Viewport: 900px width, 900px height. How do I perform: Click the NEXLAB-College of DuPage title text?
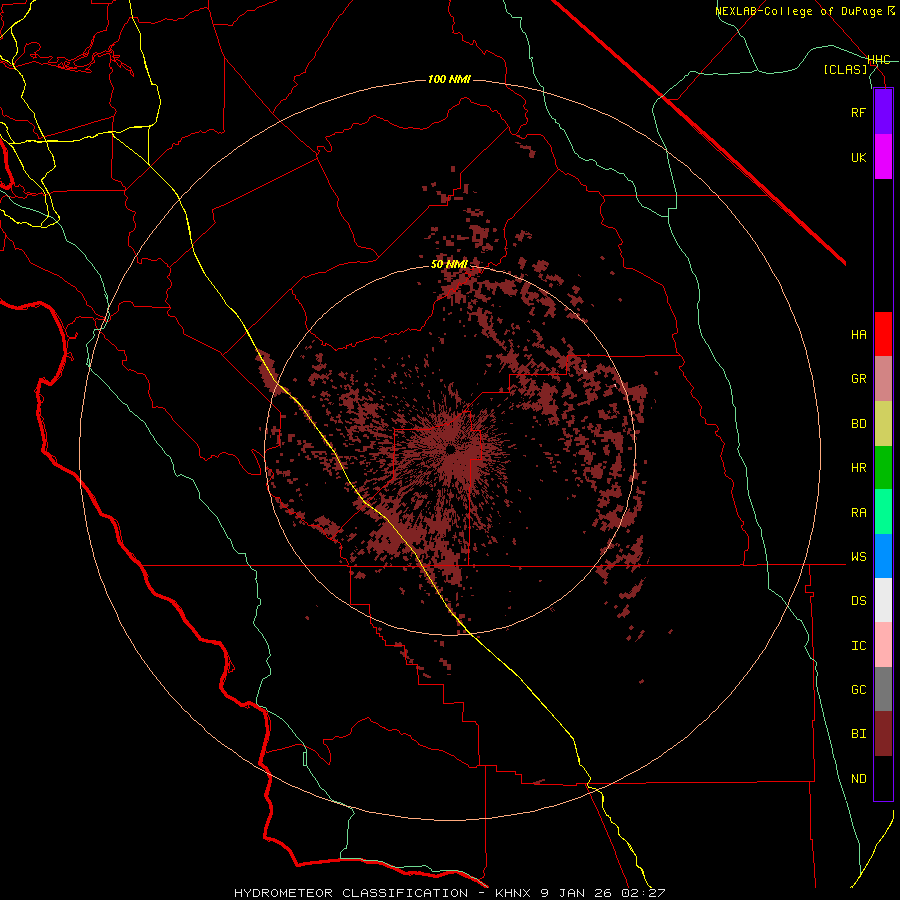pos(798,11)
